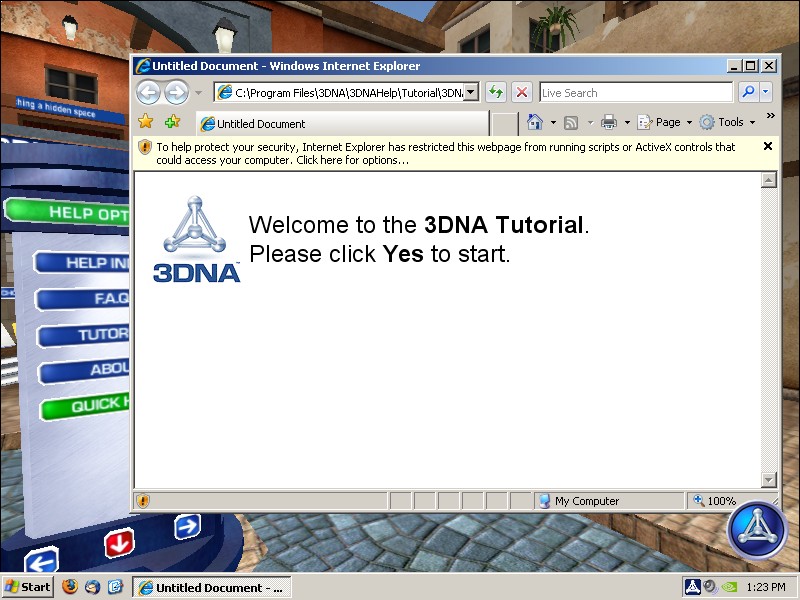Open the F.A.Q button in 3DNA
The image size is (800, 600).
[x=83, y=298]
